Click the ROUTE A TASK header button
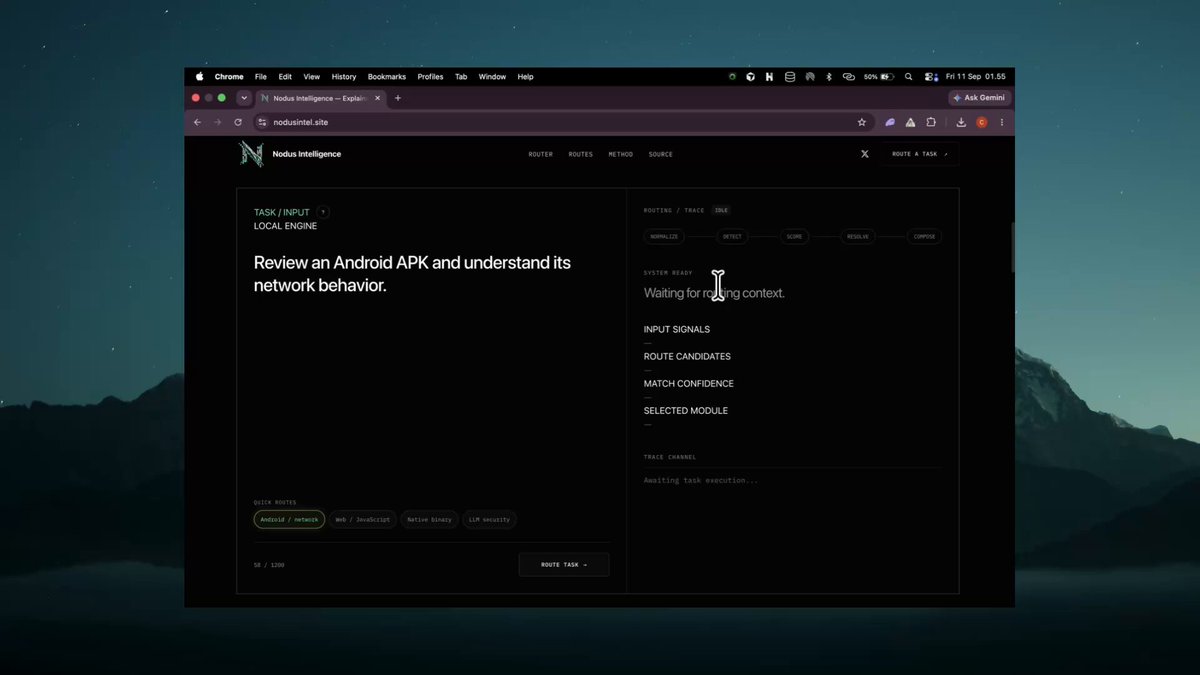Viewport: 1200px width, 675px height. tap(920, 154)
